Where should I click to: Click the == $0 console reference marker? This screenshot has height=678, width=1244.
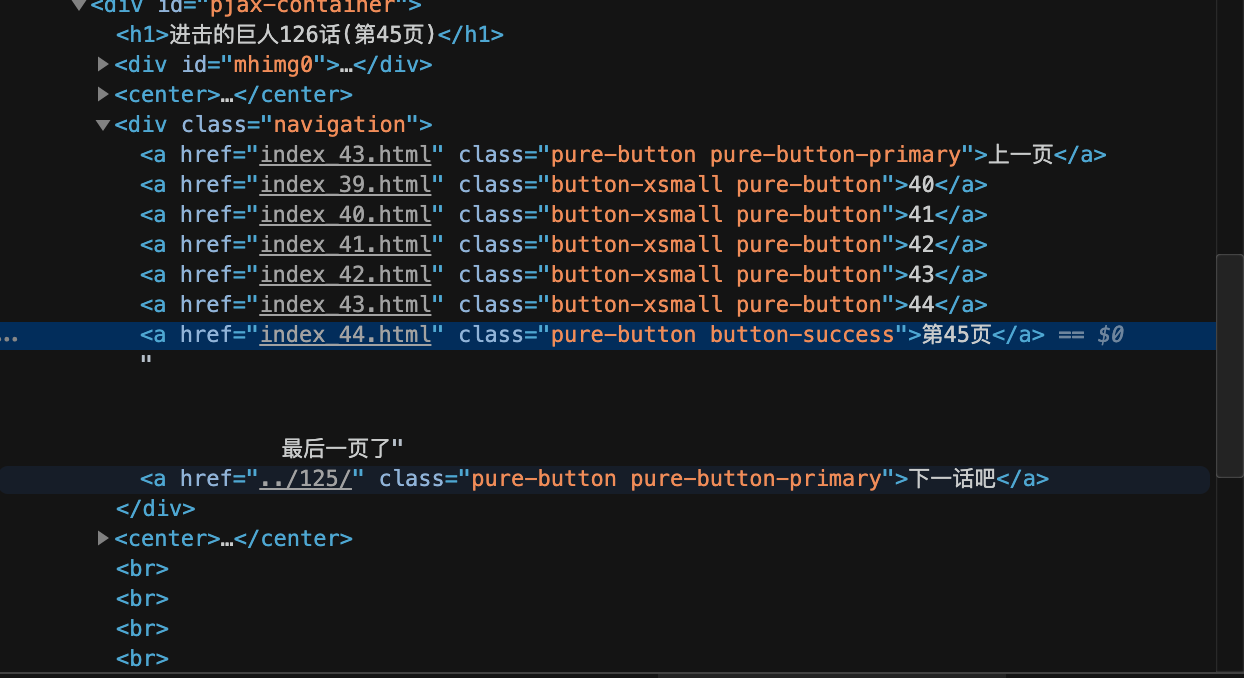(x=1090, y=335)
